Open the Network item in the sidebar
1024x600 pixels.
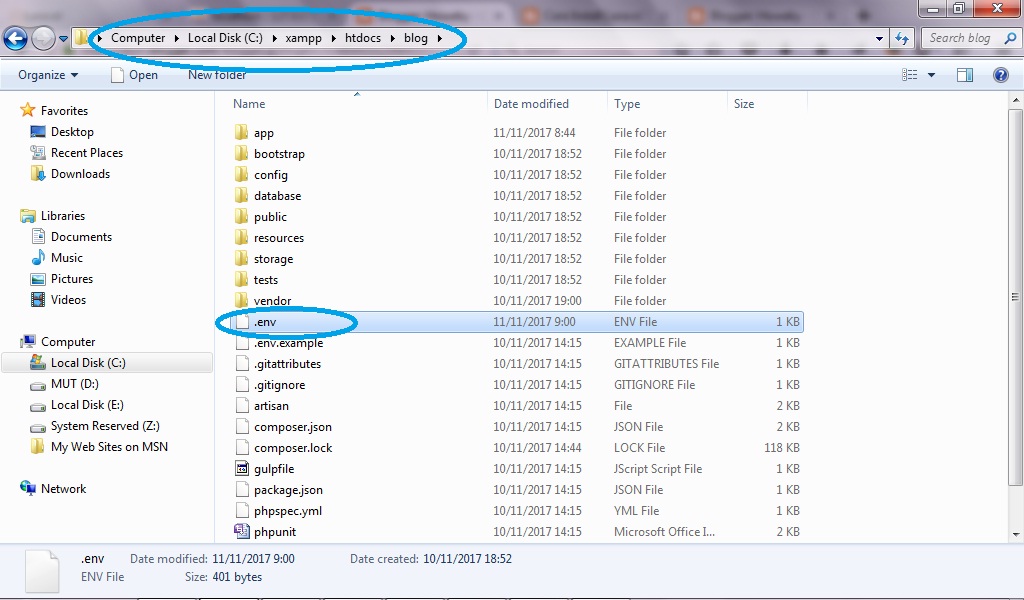coord(66,488)
